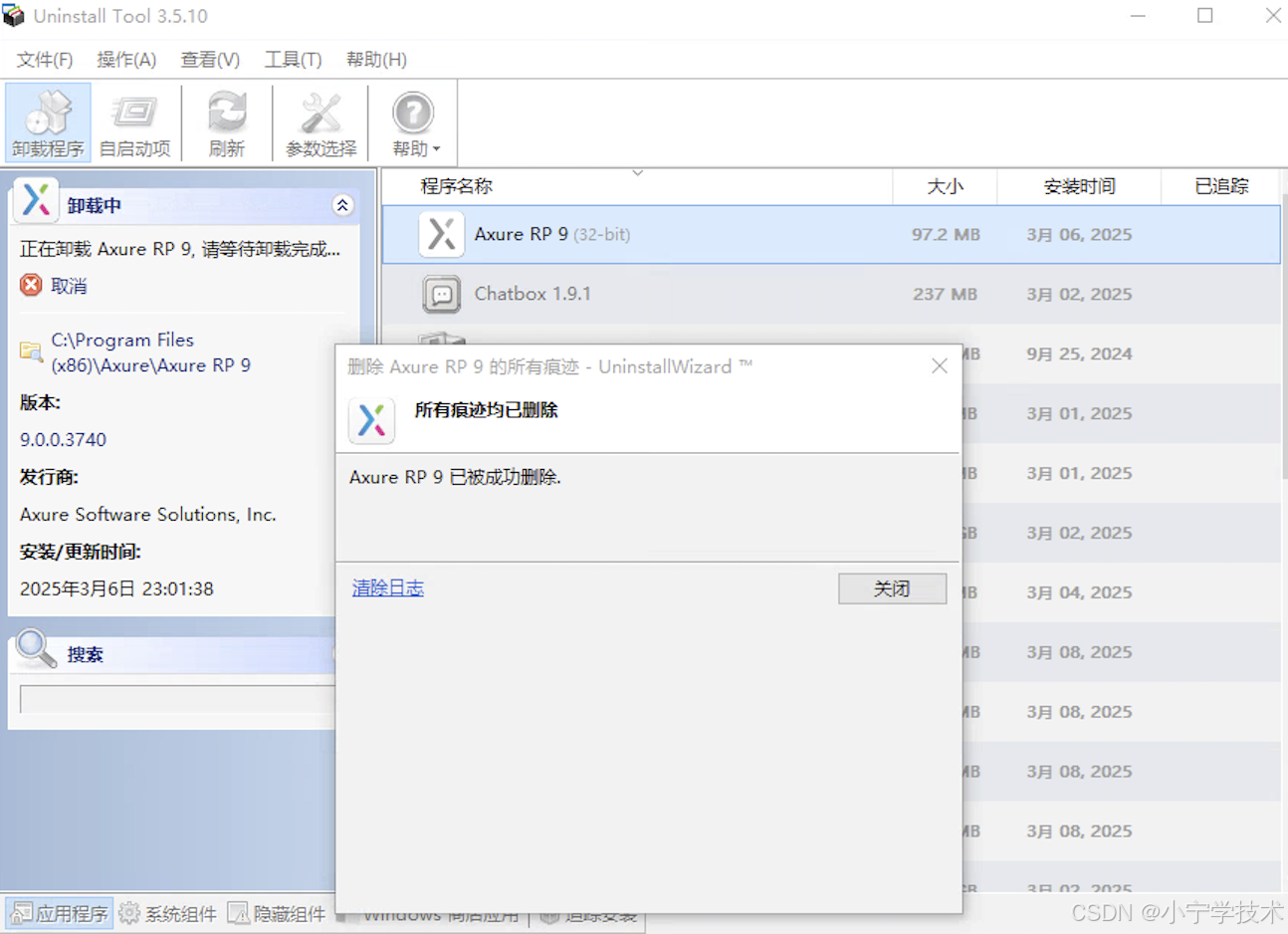
Task: Click the Axure icon in 卸载中 header
Action: [x=36, y=200]
